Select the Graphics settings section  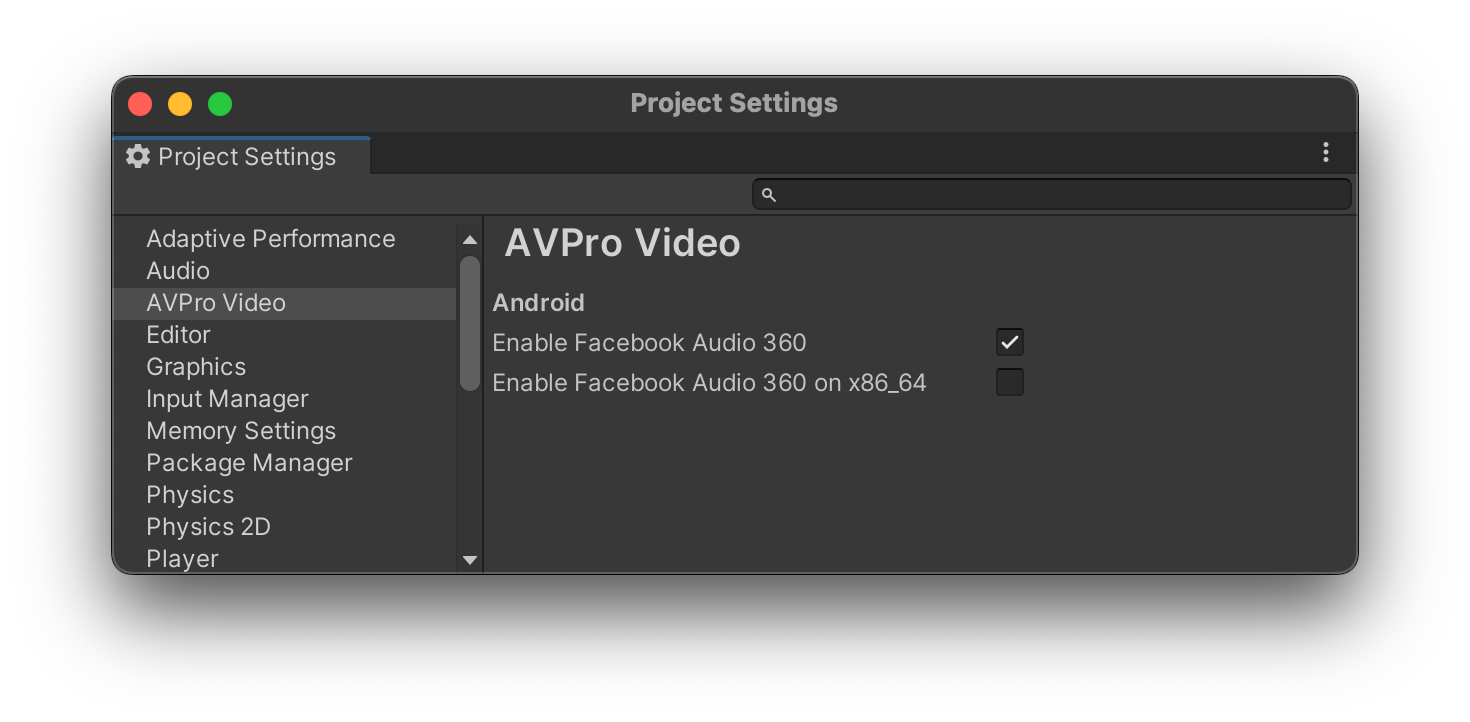tap(196, 366)
